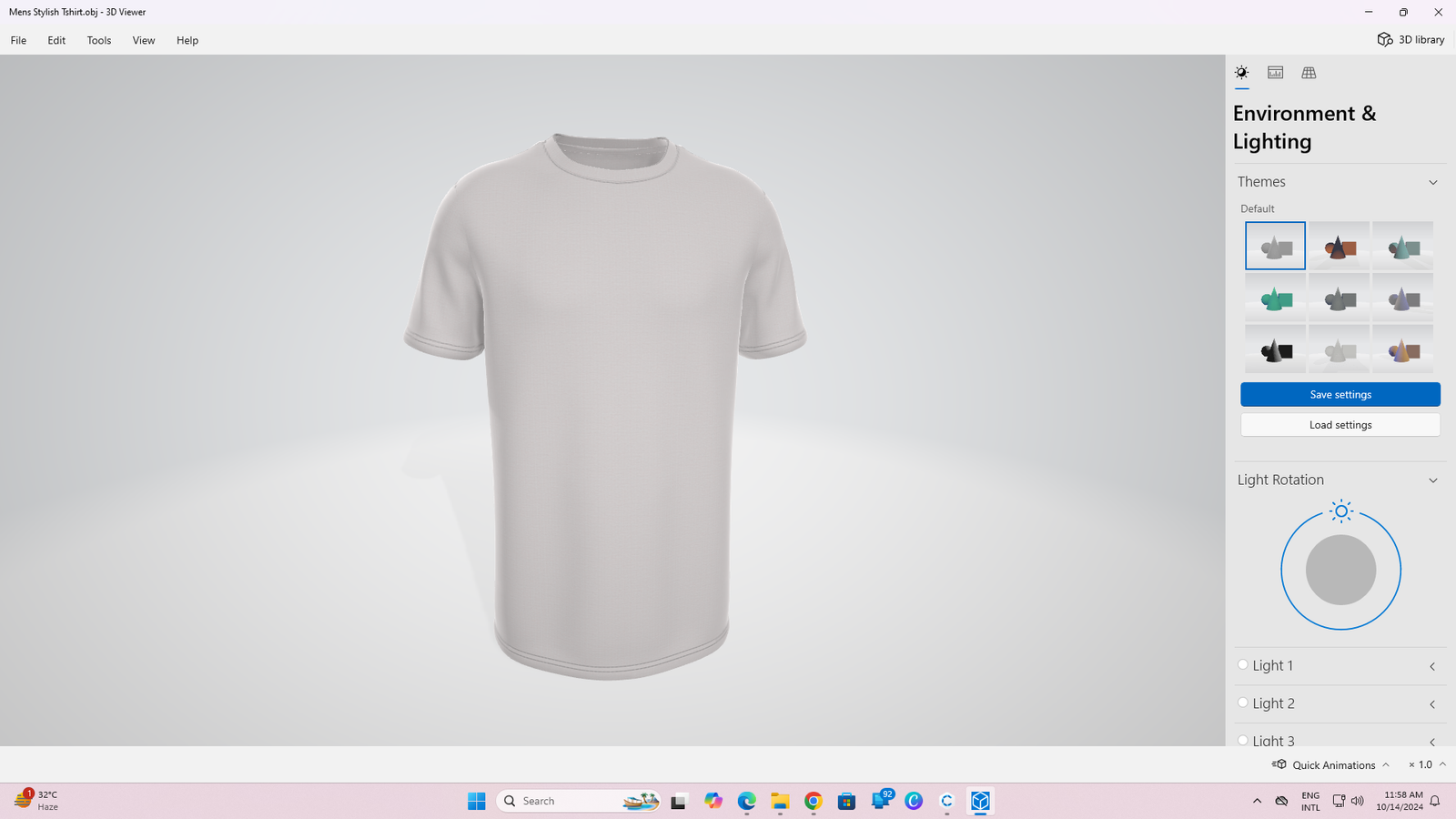Open Windows Start menu
This screenshot has width=1456, height=819.
pyautogui.click(x=476, y=801)
